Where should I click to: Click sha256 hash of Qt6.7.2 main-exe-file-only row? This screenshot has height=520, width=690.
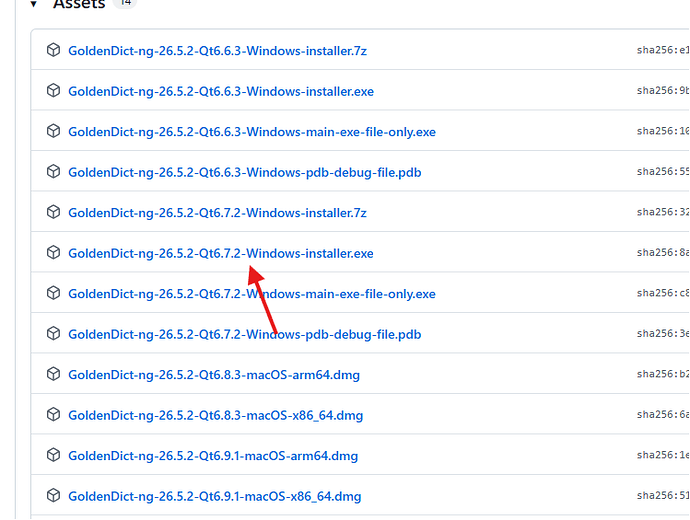(663, 293)
